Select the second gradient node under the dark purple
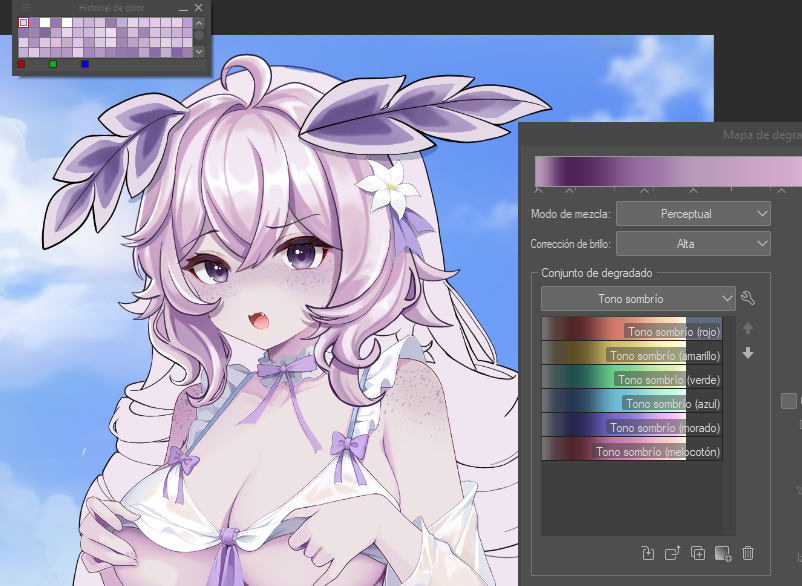Screen dimensions: 802x586 pyautogui.click(x=570, y=190)
